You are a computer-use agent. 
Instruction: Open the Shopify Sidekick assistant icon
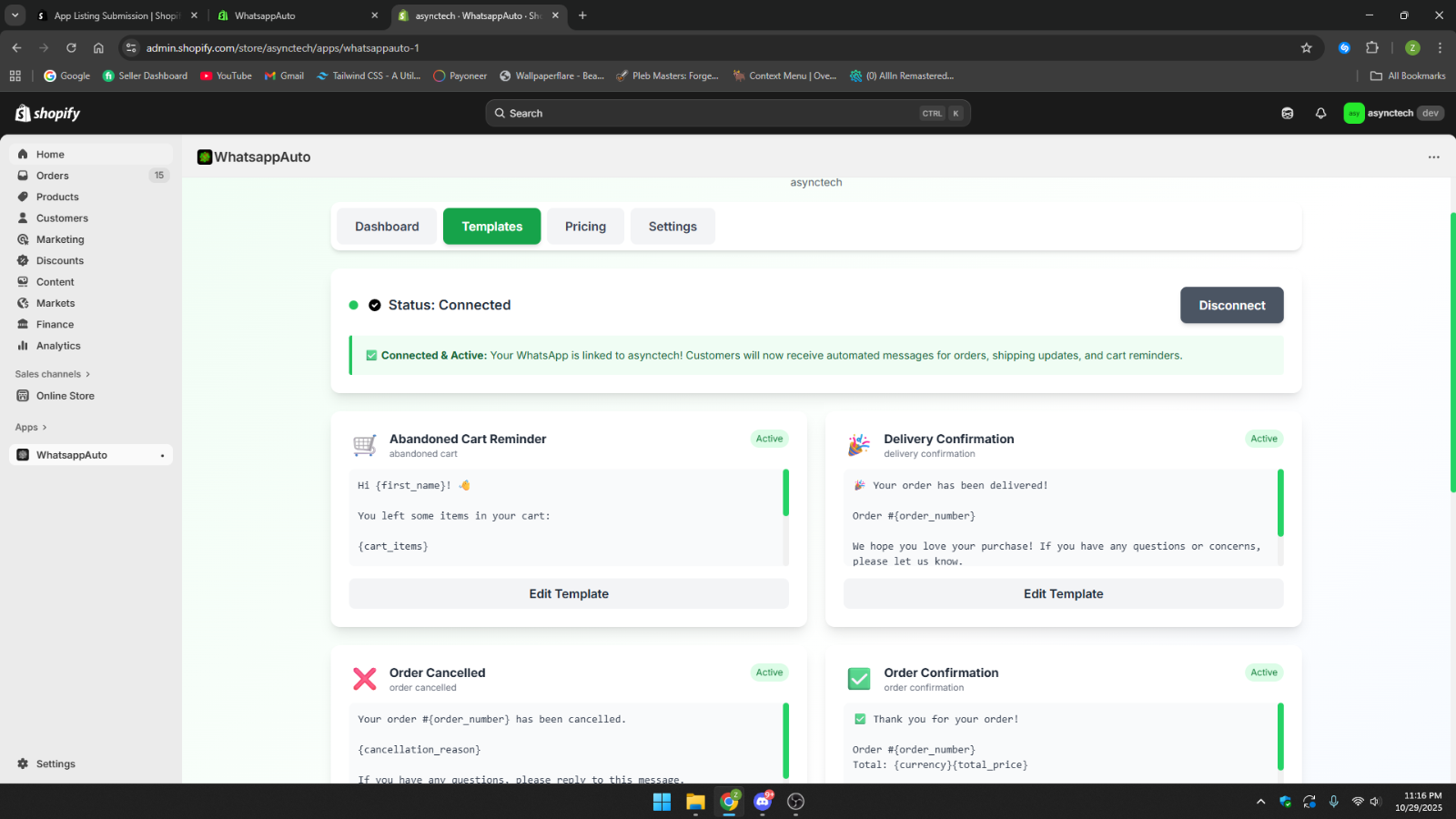click(x=1287, y=113)
